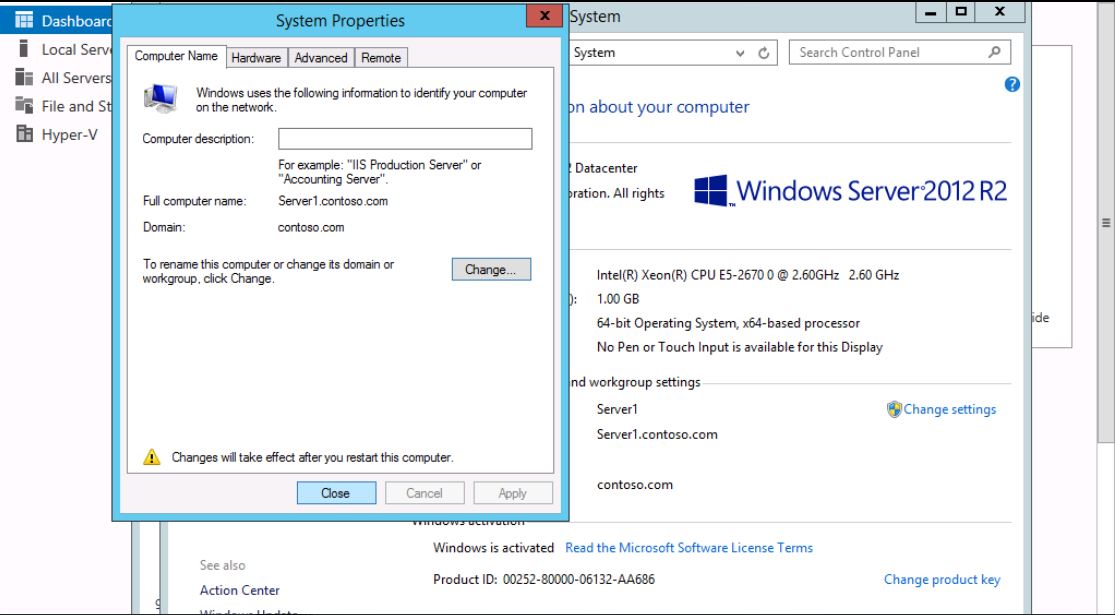The height and width of the screenshot is (615, 1115).
Task: Click the full name Server1.contoso.com in dialog
Action: tap(333, 201)
